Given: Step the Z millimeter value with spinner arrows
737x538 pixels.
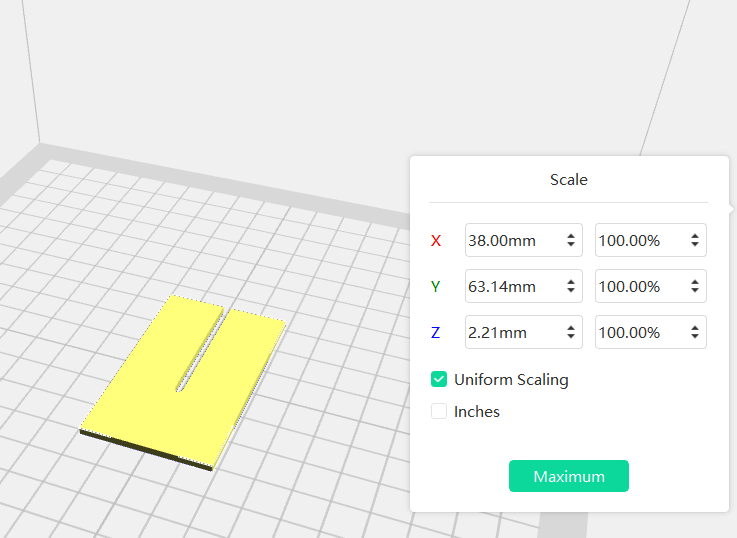Looking at the screenshot, I should click(x=571, y=332).
